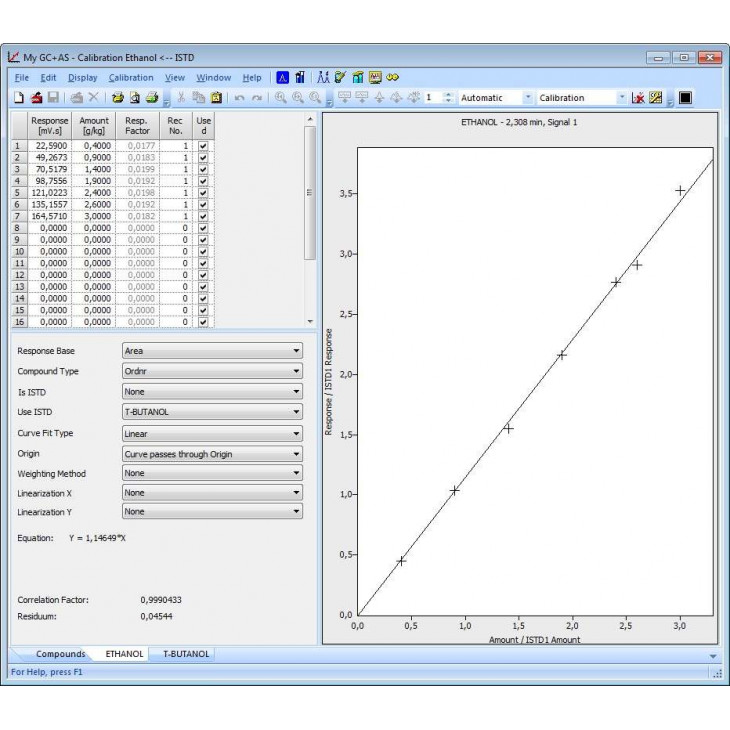
Task: Click the Save diskette icon
Action: (53, 98)
